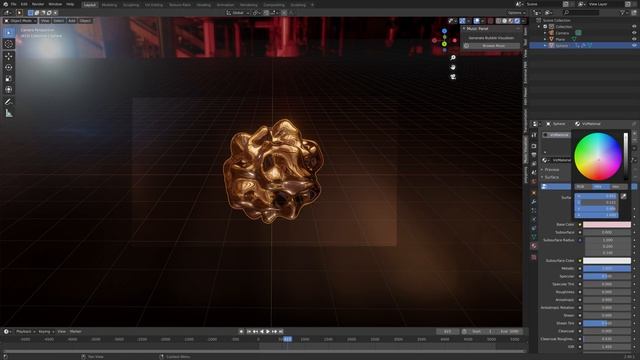
Task: Click the red X axis gizmo dot
Action: coord(455,40)
